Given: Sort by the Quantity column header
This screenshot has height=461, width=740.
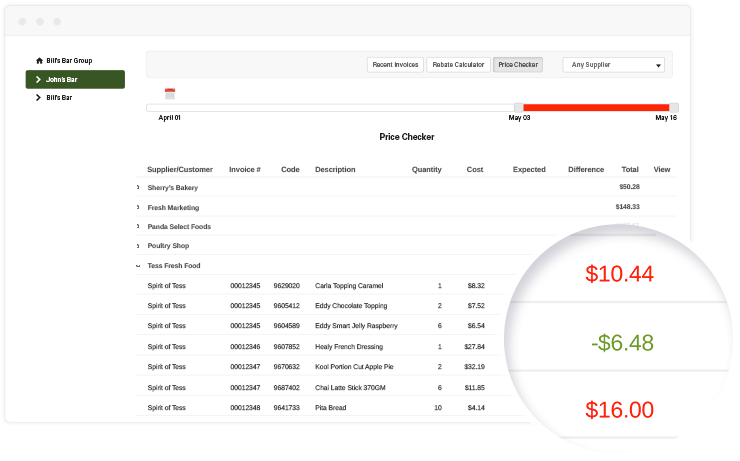Looking at the screenshot, I should (x=426, y=170).
